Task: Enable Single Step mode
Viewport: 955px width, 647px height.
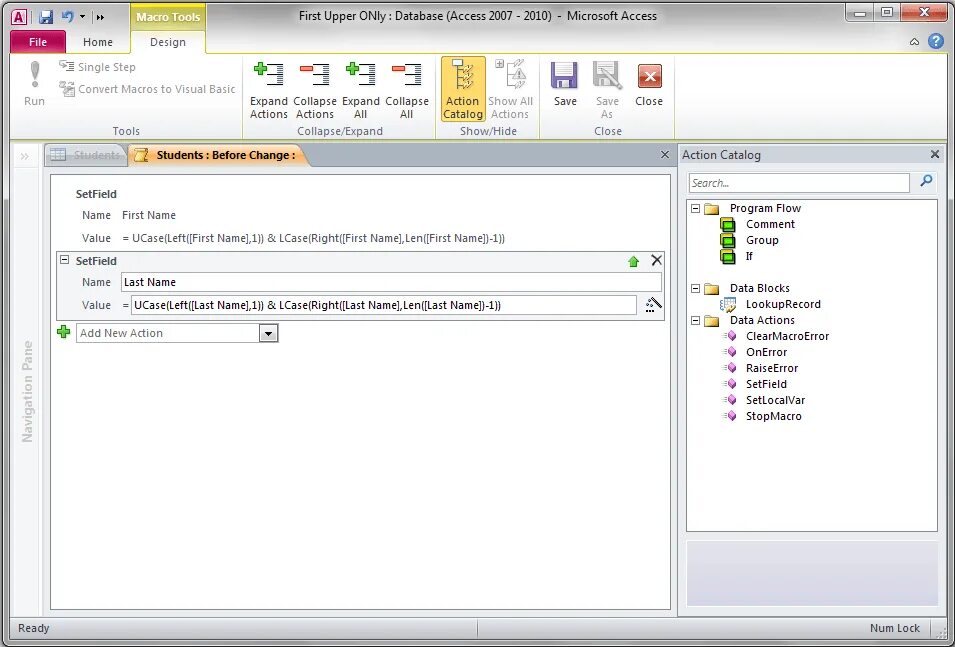Action: click(x=97, y=67)
